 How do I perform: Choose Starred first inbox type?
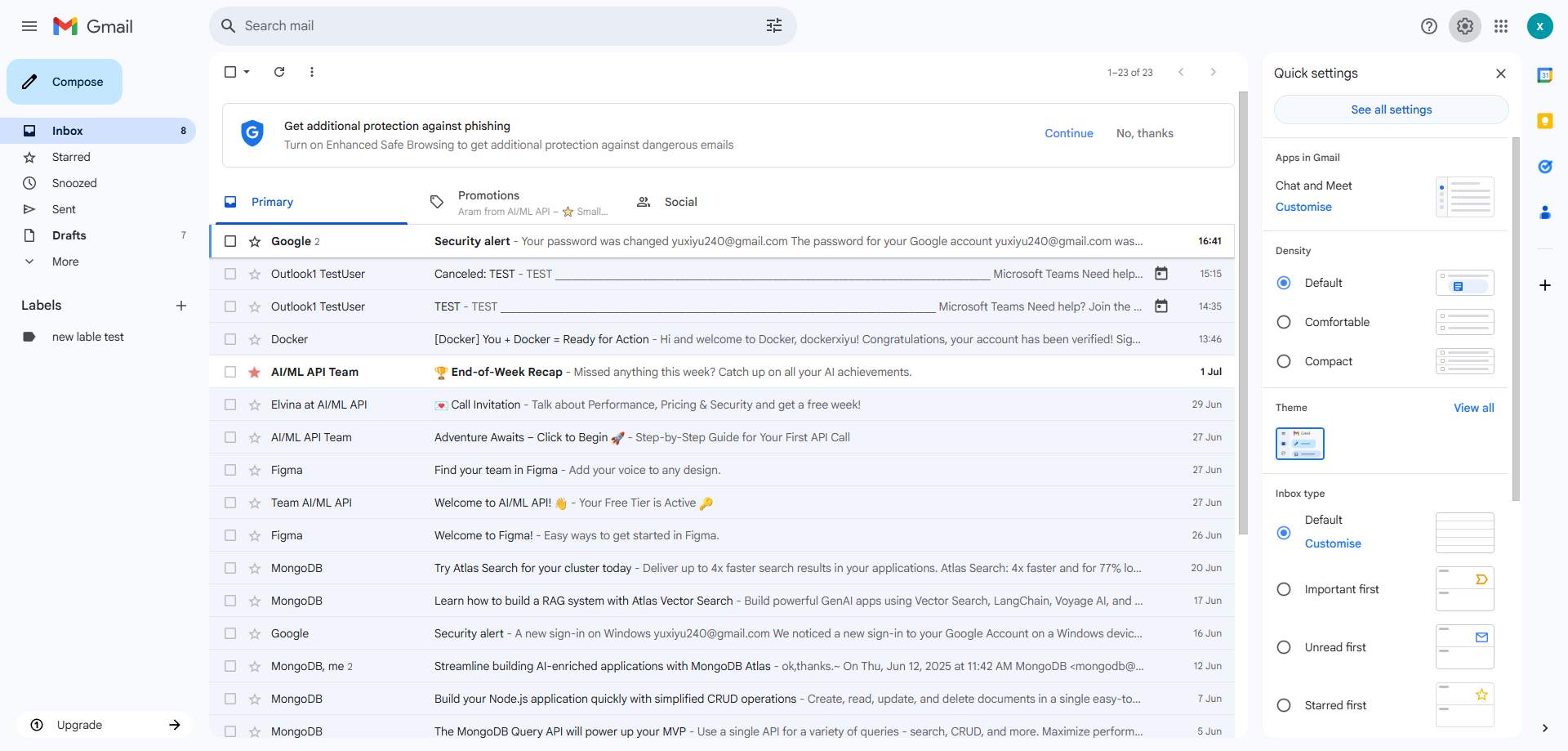[x=1284, y=705]
